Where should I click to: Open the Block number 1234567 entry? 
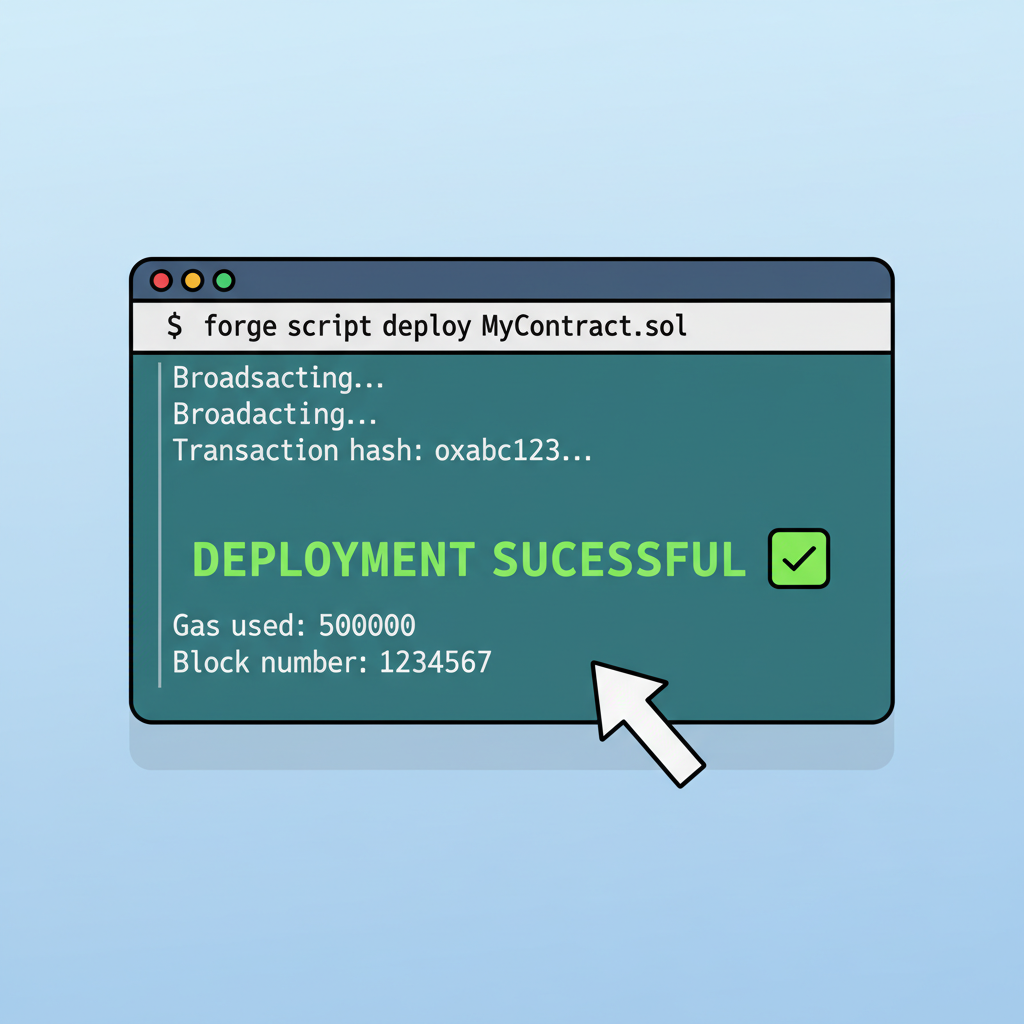click(x=331, y=662)
